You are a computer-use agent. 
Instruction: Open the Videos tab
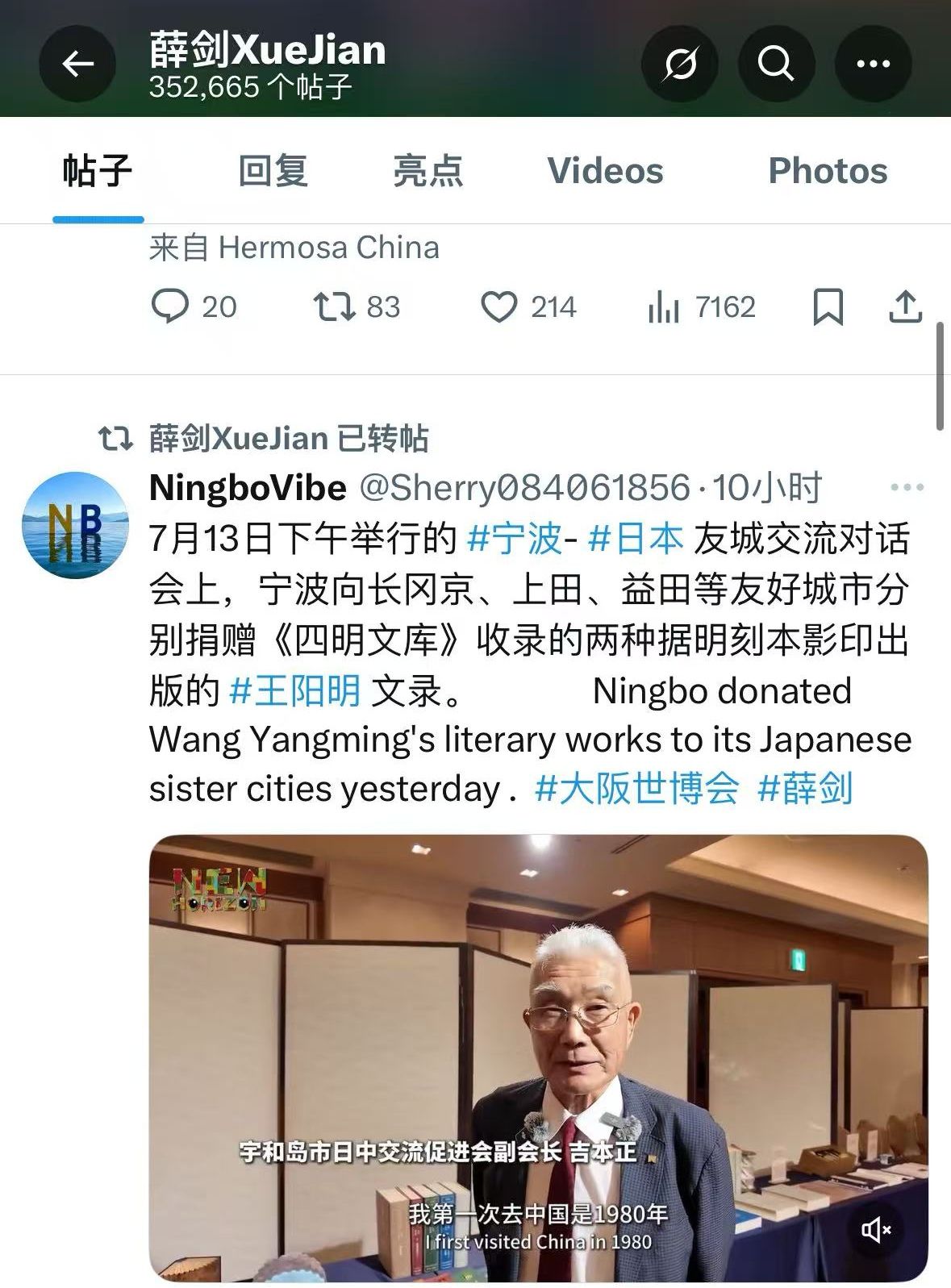(605, 171)
